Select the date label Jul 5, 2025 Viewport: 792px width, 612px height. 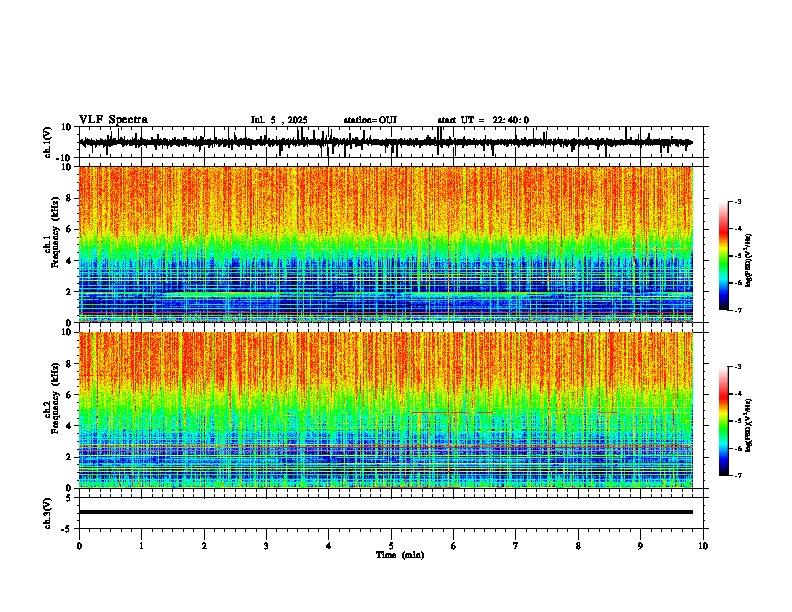(x=279, y=120)
